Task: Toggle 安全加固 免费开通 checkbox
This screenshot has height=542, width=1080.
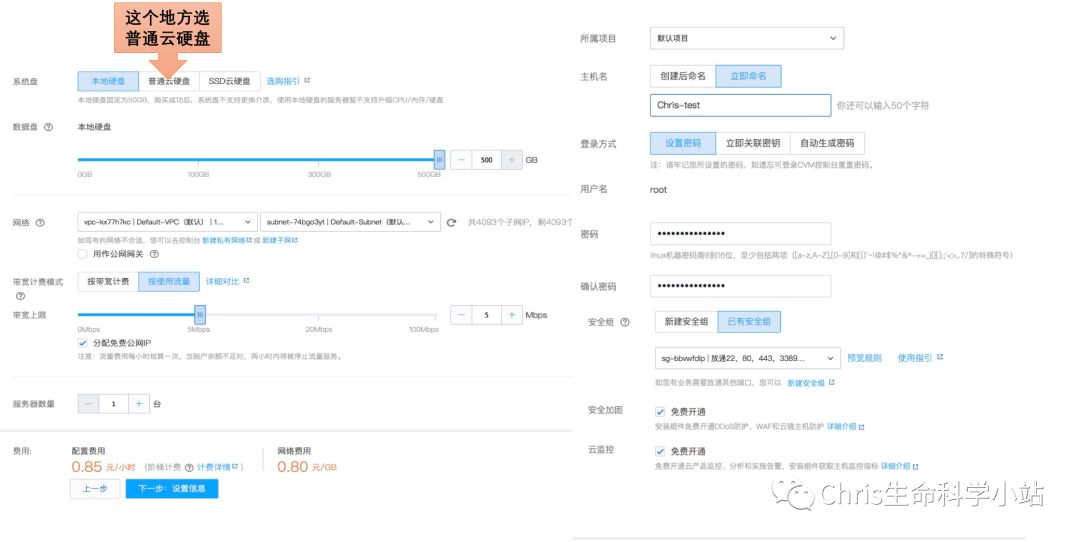Action: [x=660, y=412]
